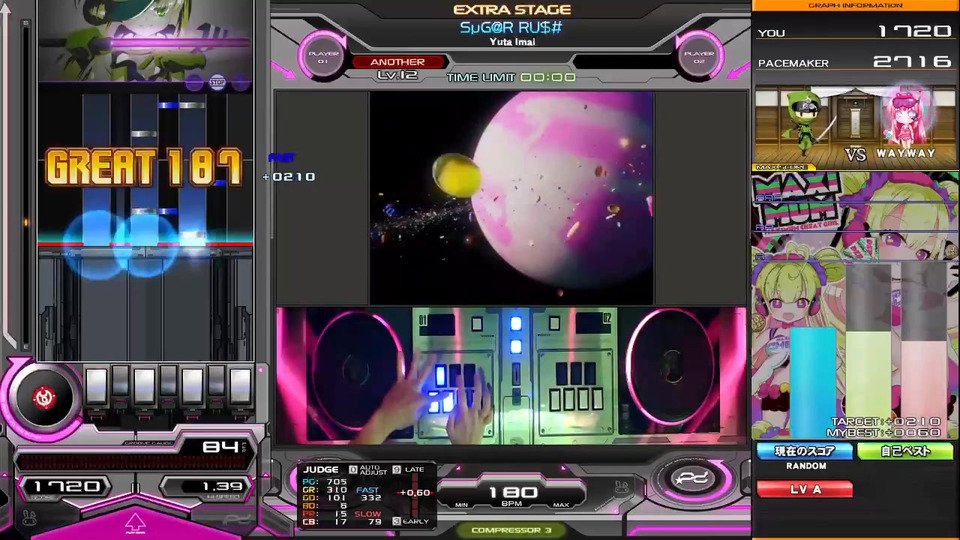960x540 pixels.
Task: Click the JUDGE panel title
Action: click(x=321, y=470)
